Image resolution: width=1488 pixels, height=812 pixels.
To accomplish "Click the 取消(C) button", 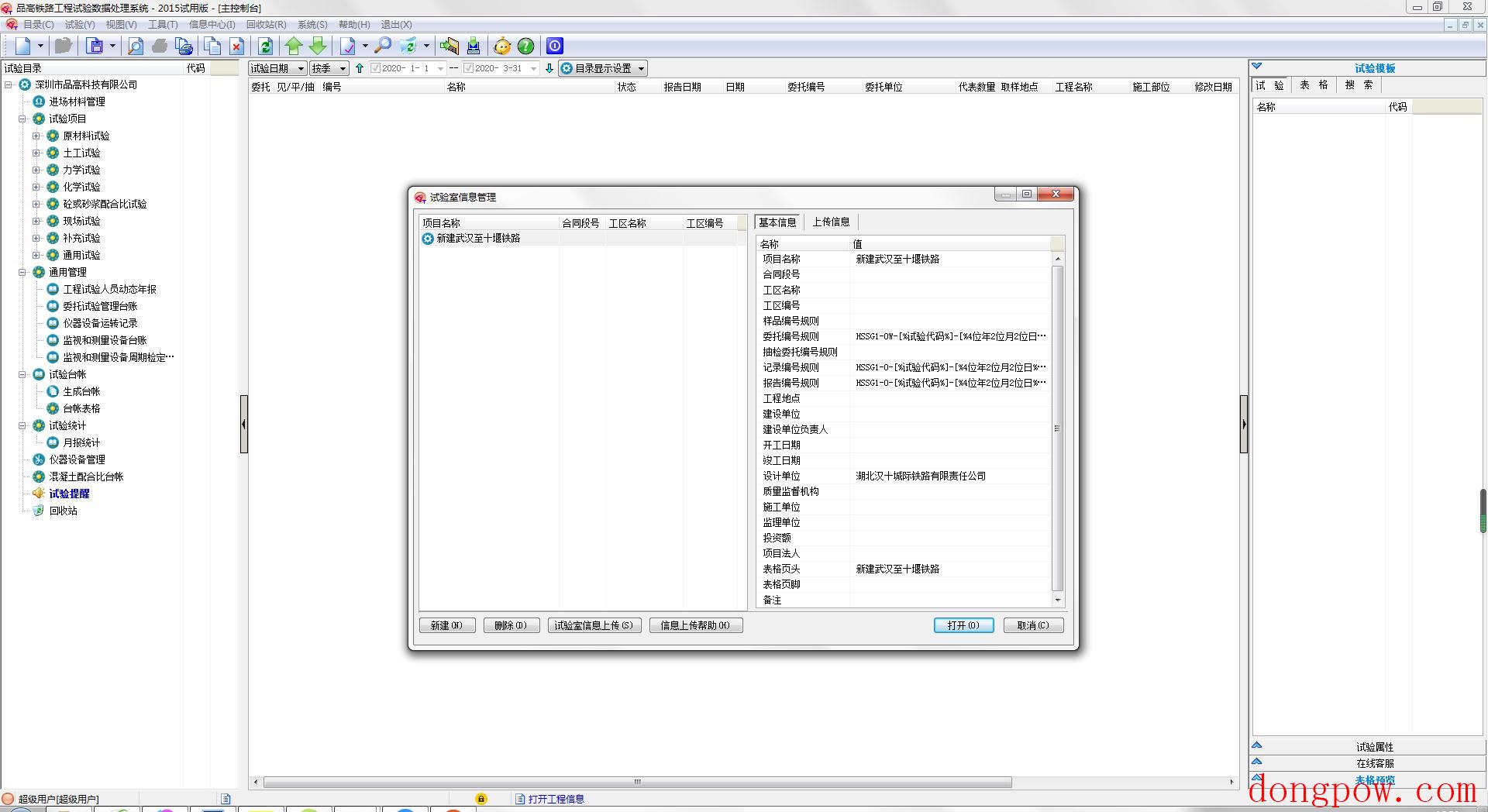I will (1033, 625).
